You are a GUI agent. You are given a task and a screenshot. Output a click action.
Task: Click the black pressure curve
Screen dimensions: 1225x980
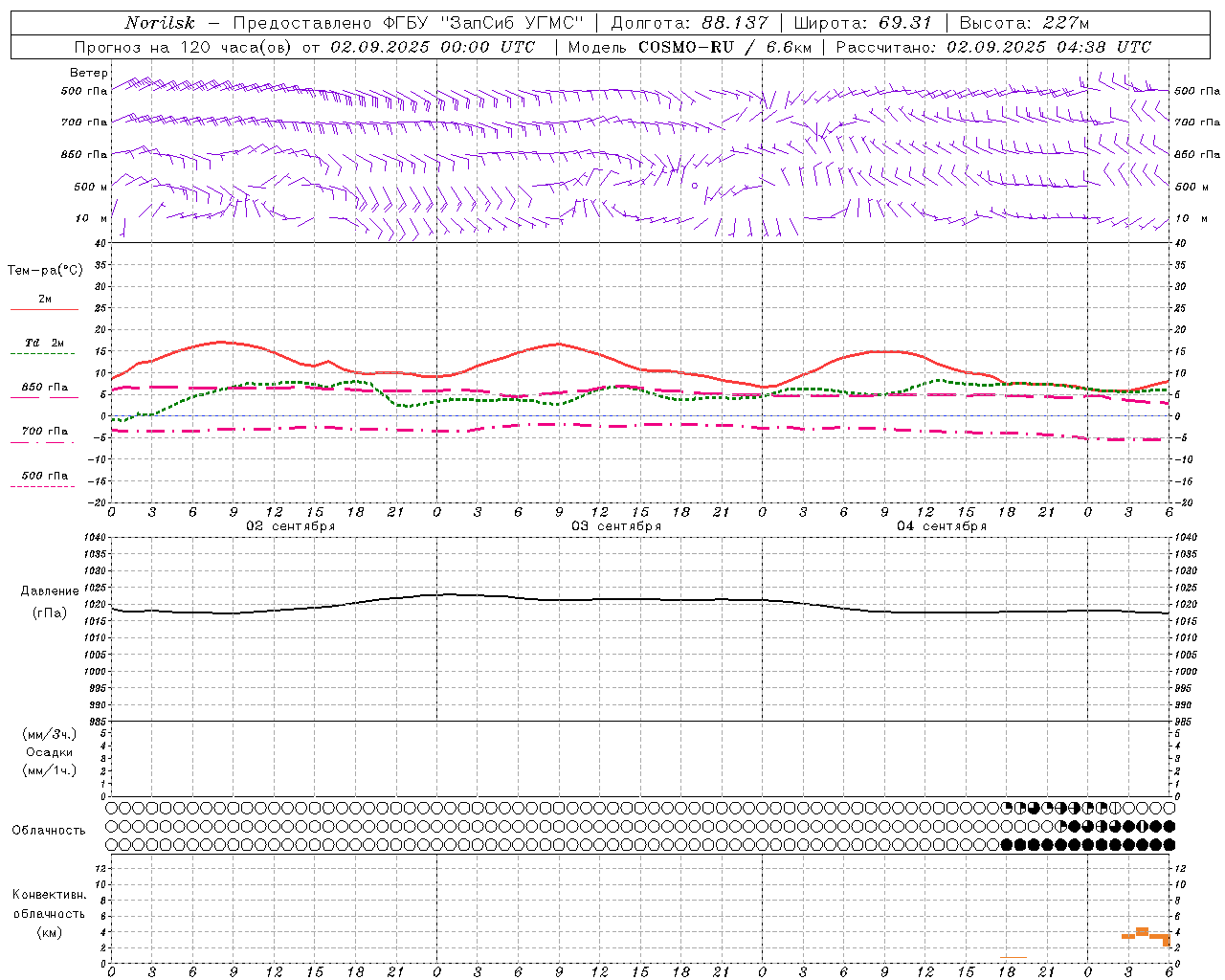tap(641, 600)
